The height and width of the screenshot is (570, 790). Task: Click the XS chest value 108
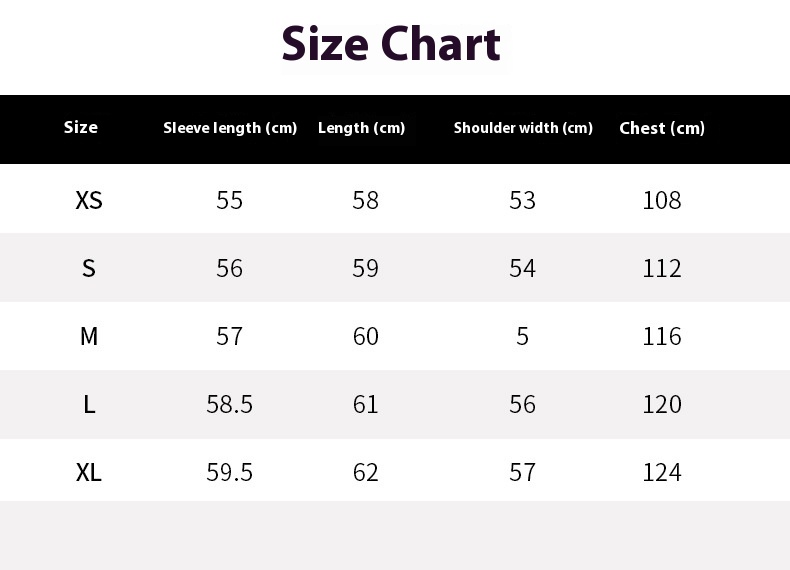(x=662, y=200)
